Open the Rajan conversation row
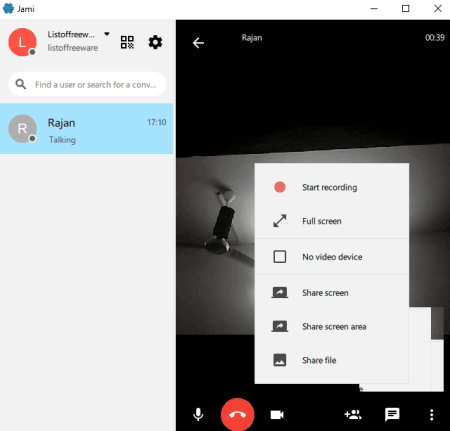Image resolution: width=450 pixels, height=431 pixels. pyautogui.click(x=87, y=129)
